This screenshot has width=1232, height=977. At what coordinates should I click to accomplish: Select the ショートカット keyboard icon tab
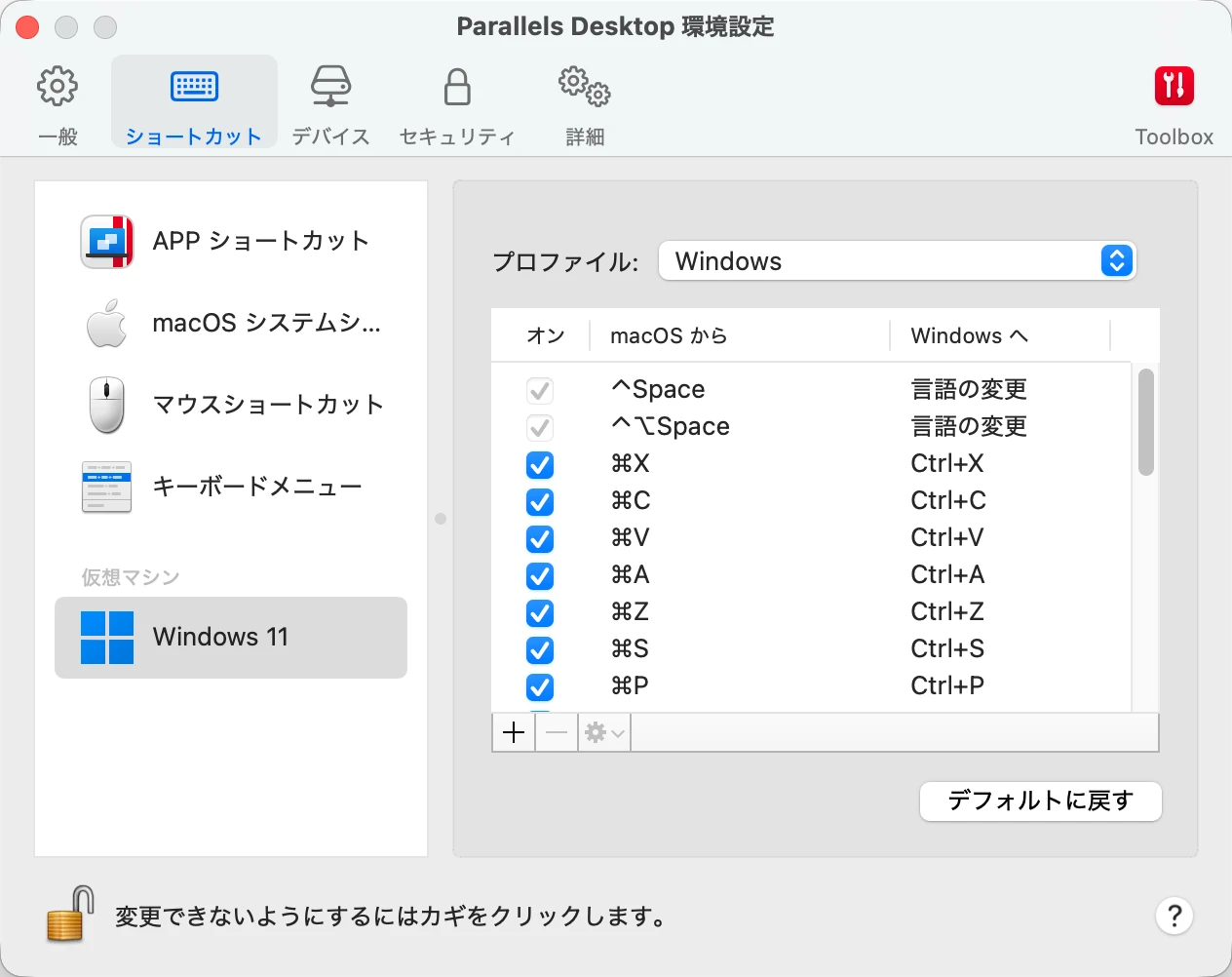pos(195,87)
